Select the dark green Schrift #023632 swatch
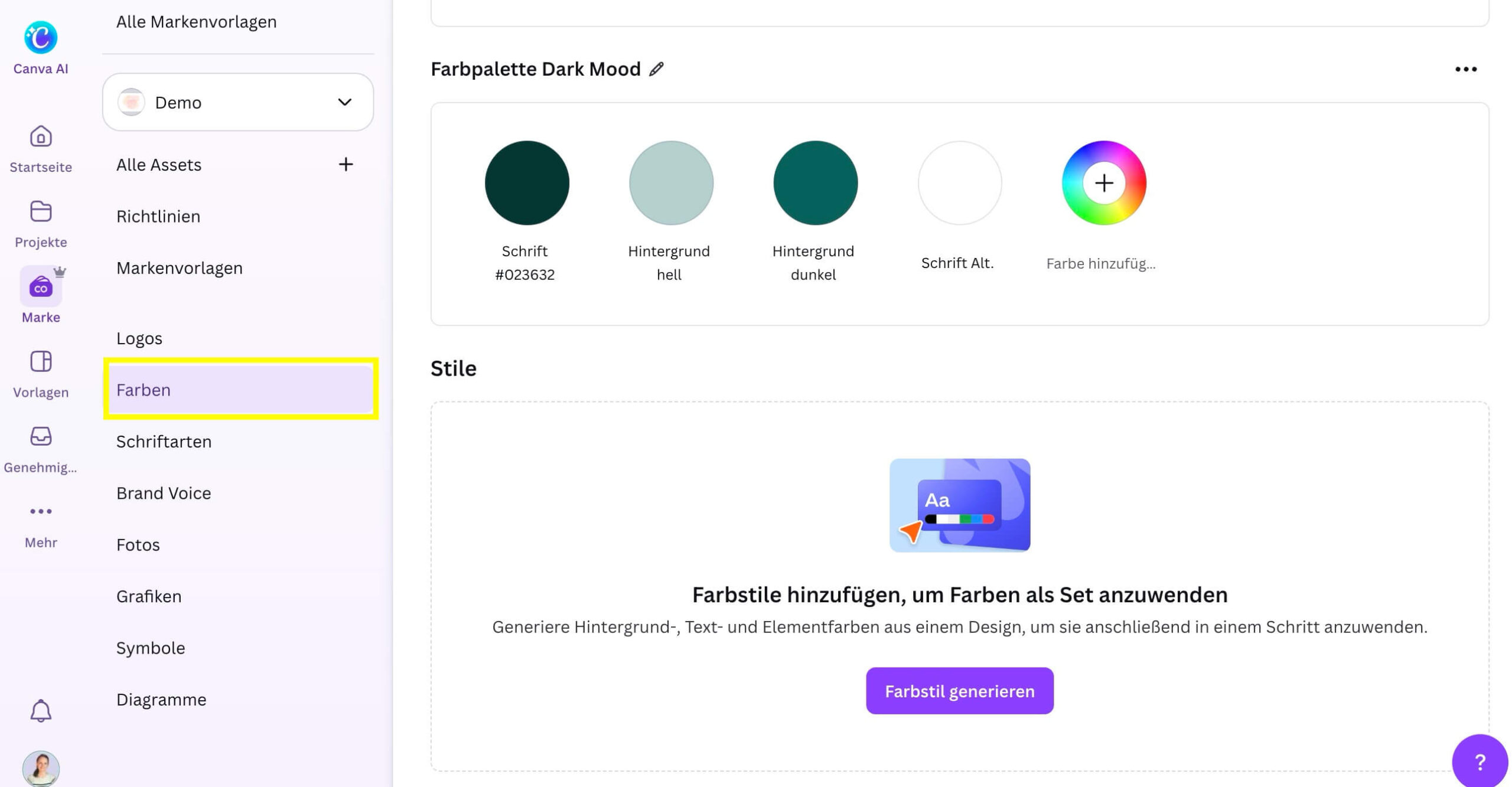 [526, 183]
